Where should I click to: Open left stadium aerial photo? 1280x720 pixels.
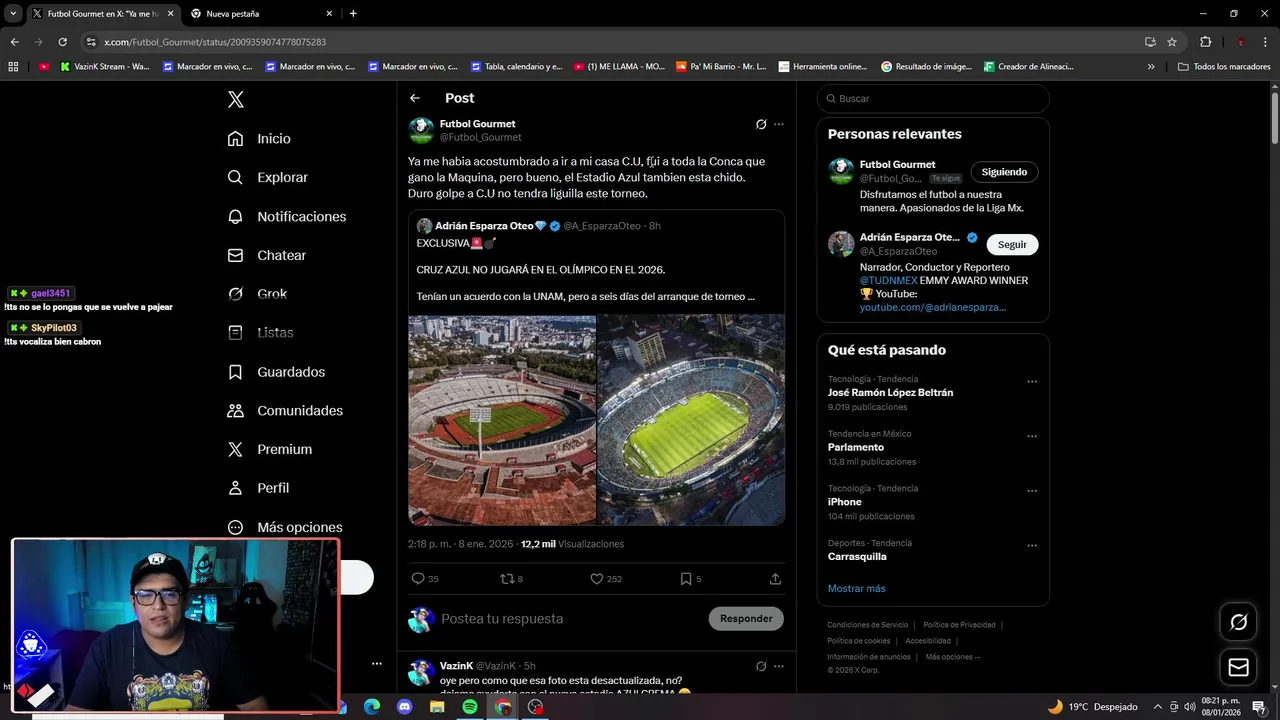pyautogui.click(x=502, y=420)
